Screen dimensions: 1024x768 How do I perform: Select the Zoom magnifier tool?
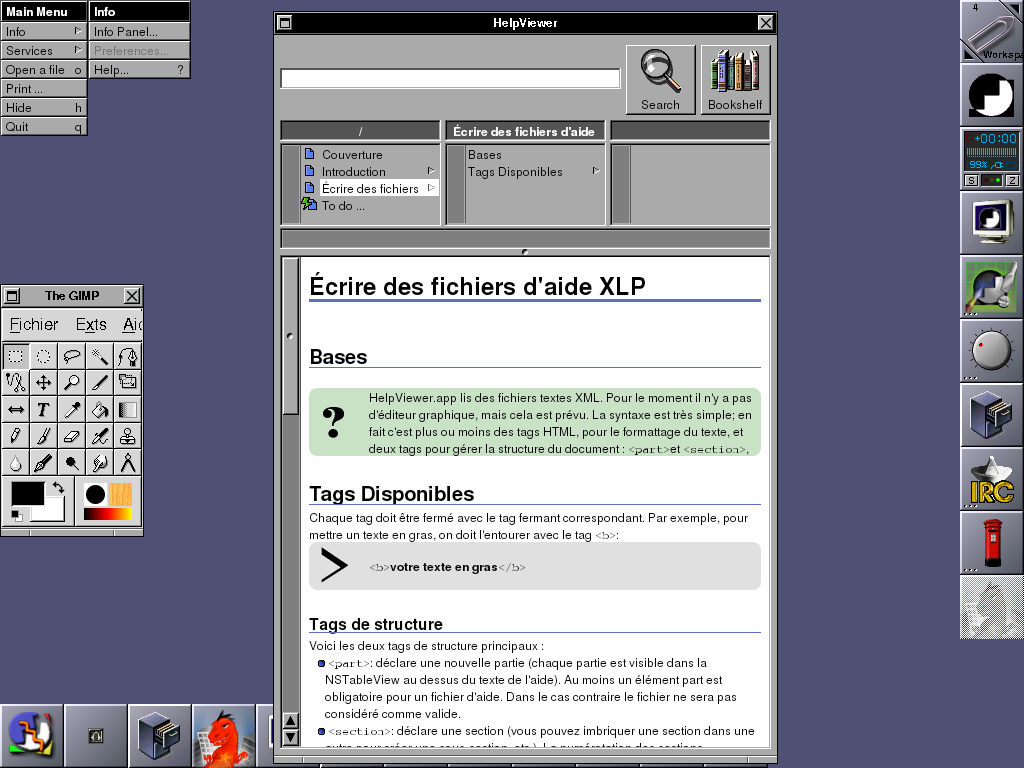pyautogui.click(x=72, y=383)
